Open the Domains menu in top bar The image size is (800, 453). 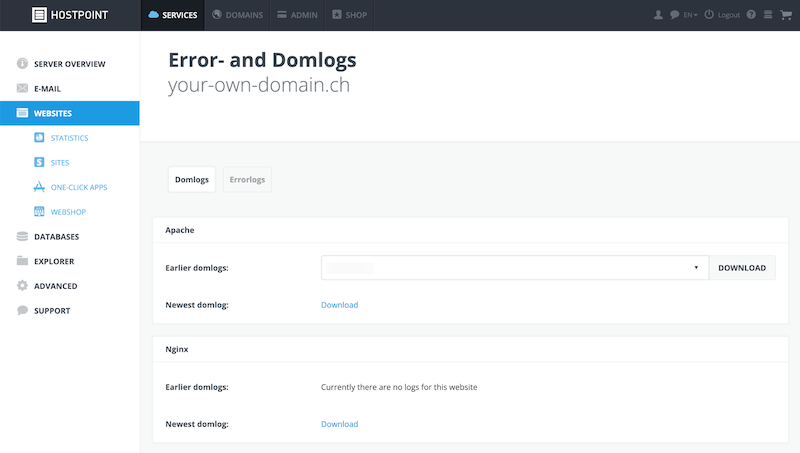click(237, 15)
